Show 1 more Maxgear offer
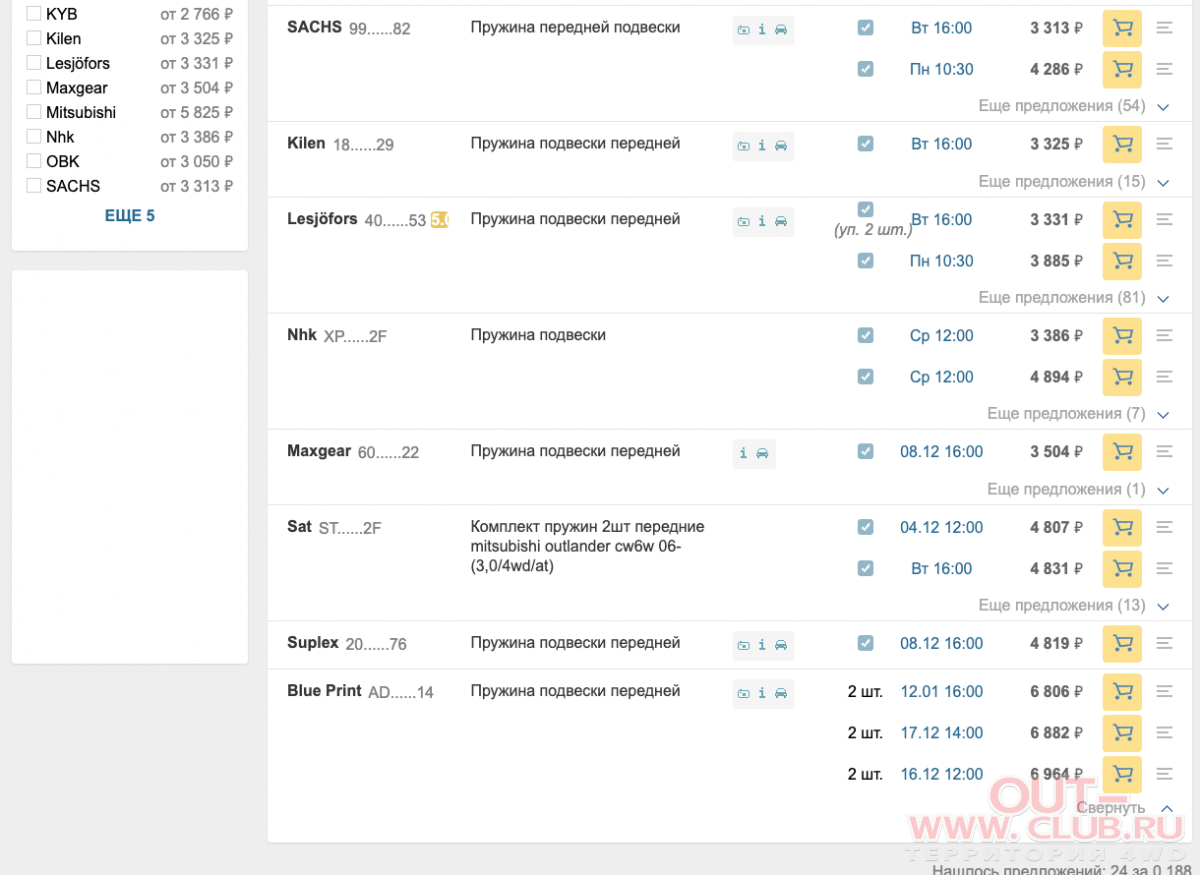The width and height of the screenshot is (1200, 875). 1078,490
